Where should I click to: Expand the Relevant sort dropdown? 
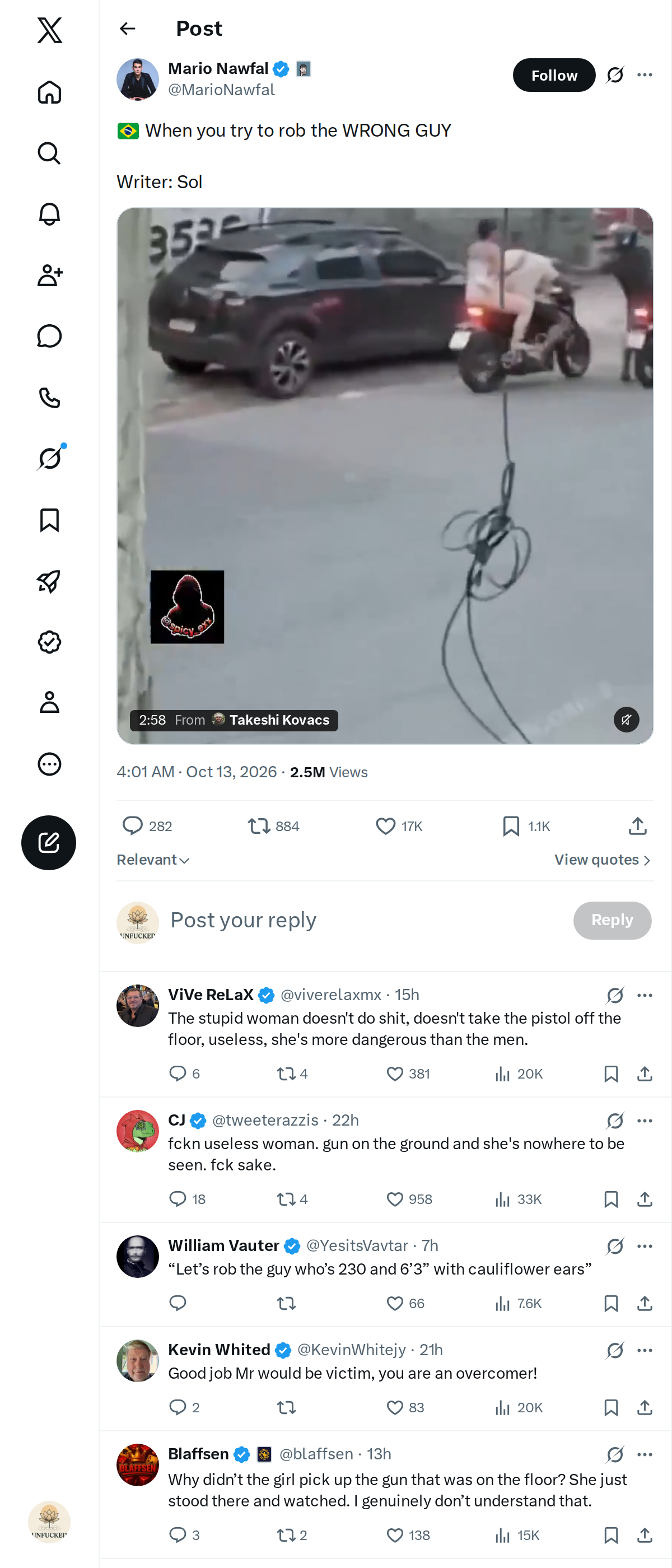coord(153,860)
